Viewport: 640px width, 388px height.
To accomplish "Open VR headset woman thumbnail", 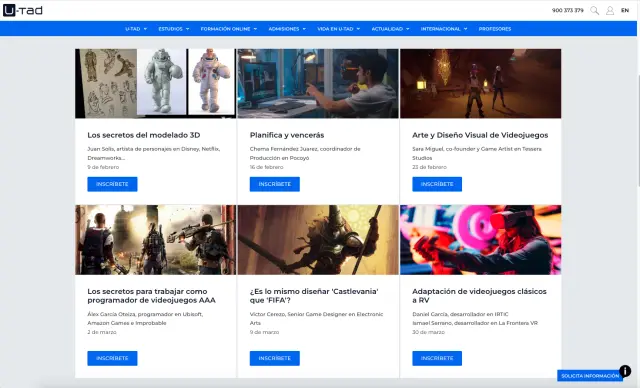I will click(x=480, y=240).
